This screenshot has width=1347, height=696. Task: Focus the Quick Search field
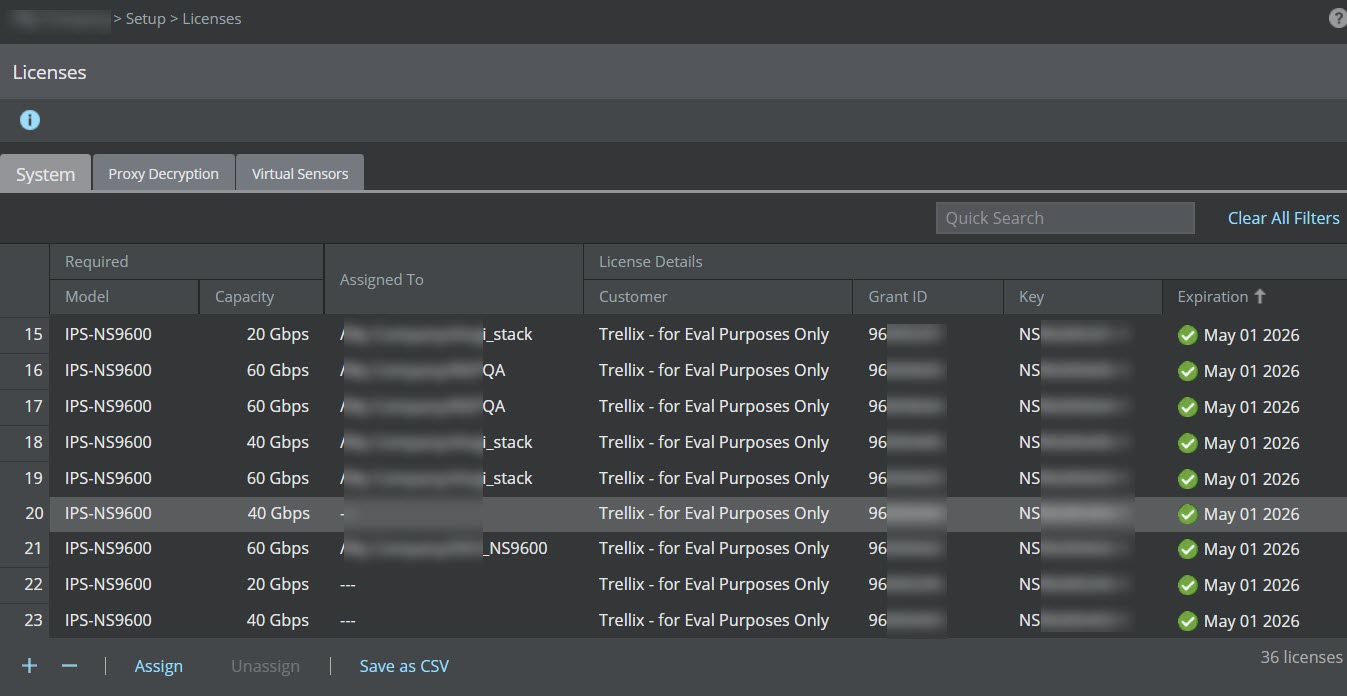coord(1065,218)
